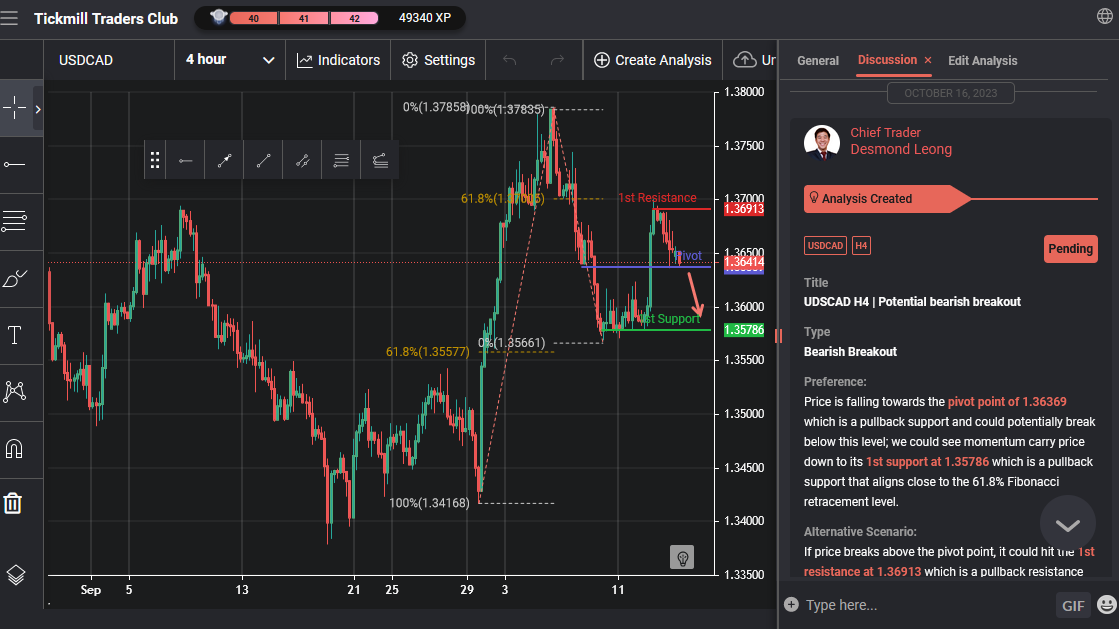This screenshot has width=1119, height=629.
Task: Open the hamburger main menu
Action: [x=9, y=18]
